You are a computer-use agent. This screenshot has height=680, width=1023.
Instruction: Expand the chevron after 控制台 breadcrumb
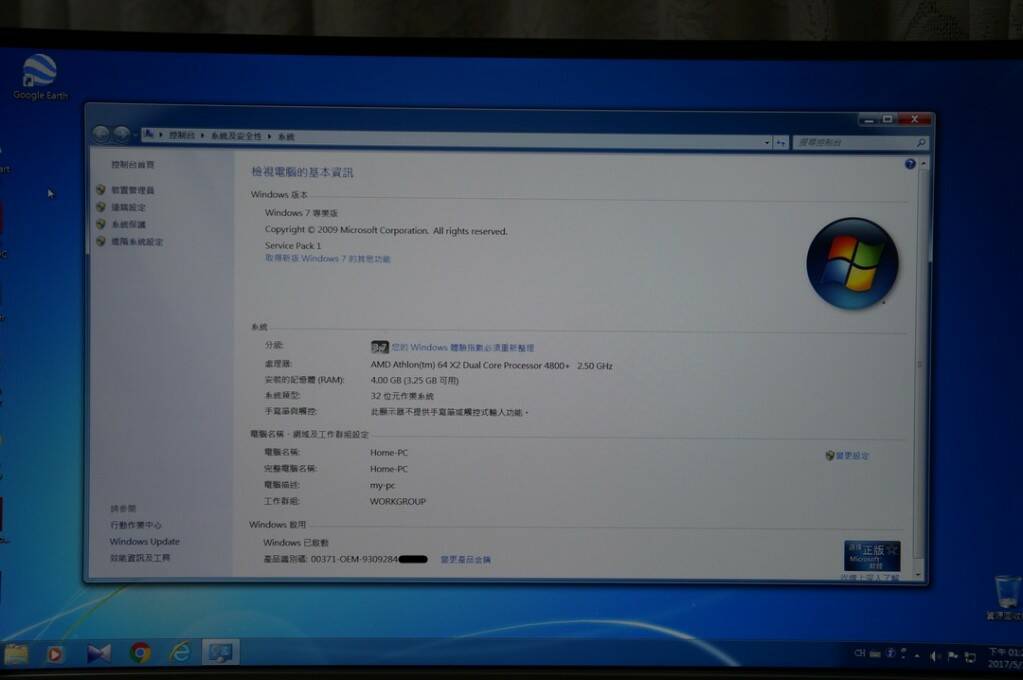tap(203, 136)
